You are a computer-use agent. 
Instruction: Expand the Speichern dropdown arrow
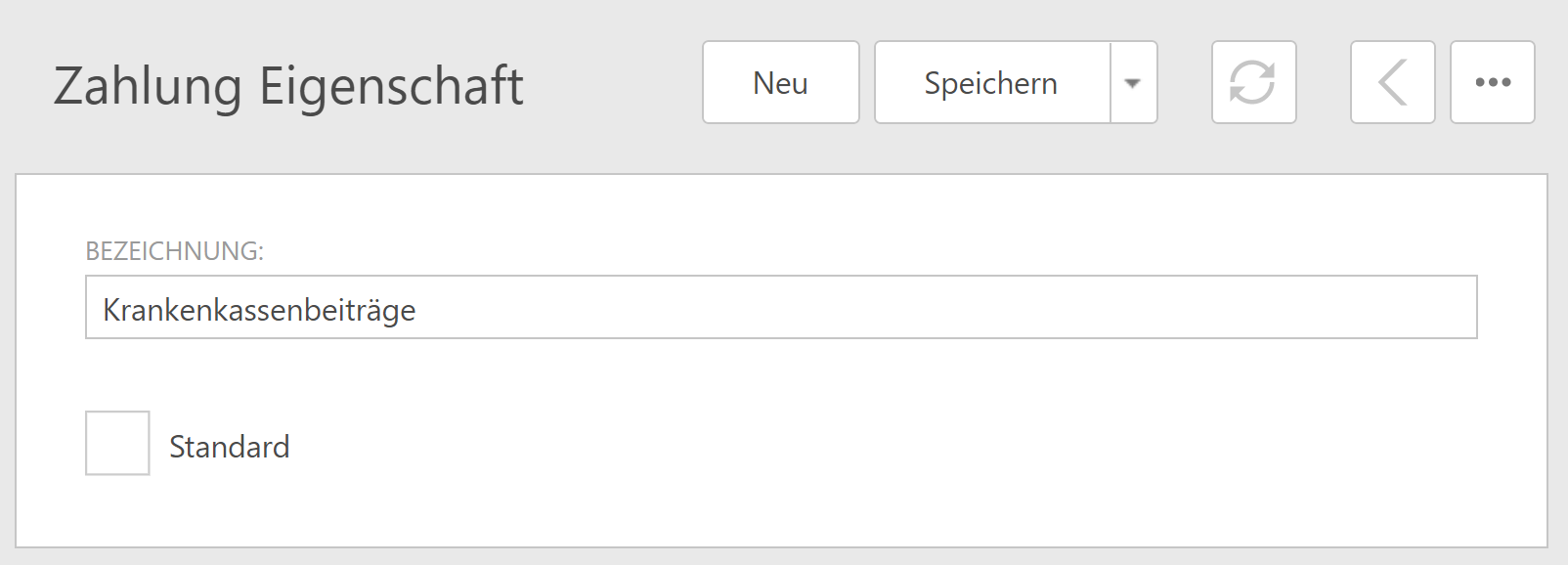[x=1133, y=83]
